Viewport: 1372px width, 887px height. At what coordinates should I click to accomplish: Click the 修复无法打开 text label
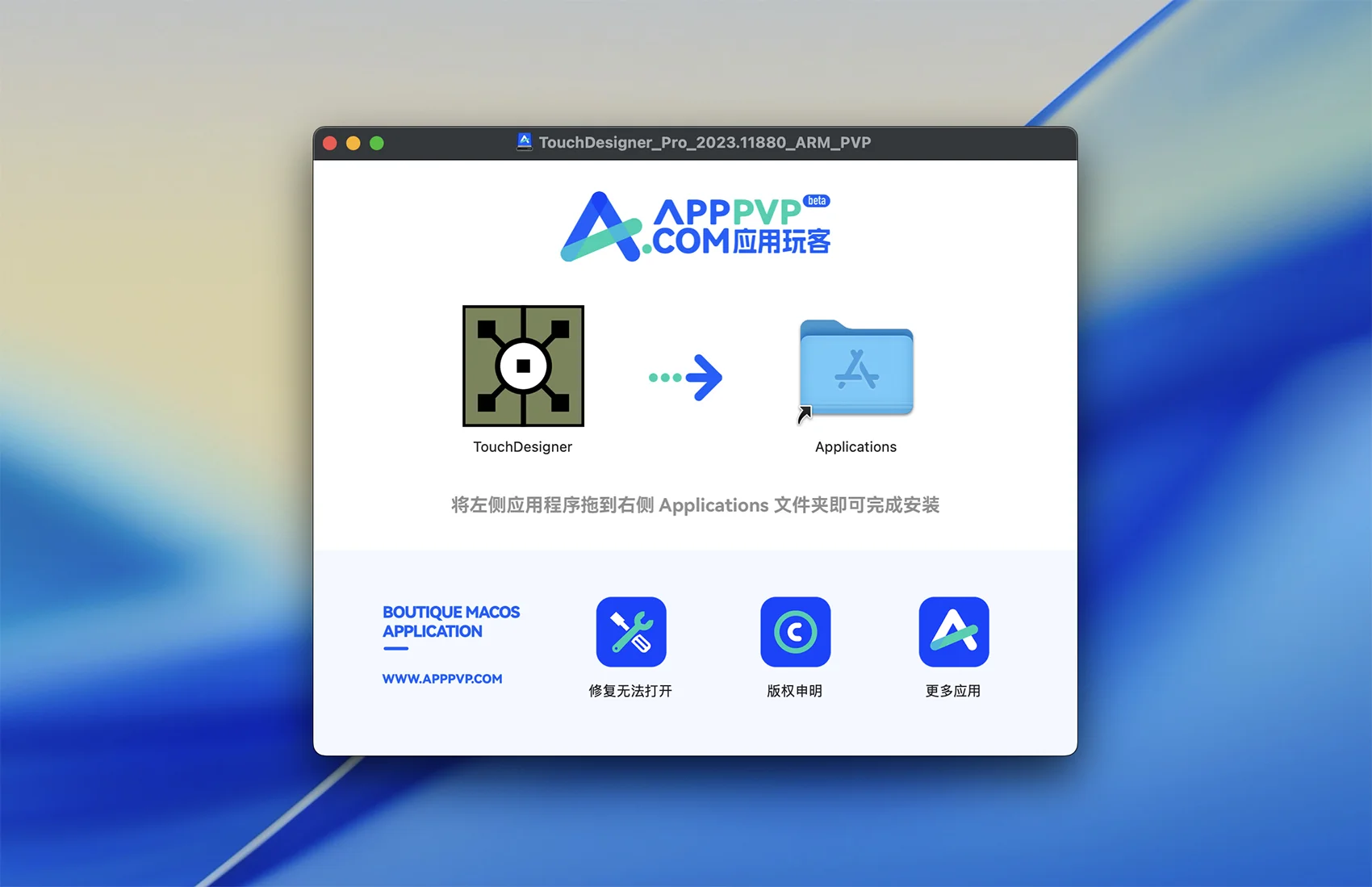(630, 691)
